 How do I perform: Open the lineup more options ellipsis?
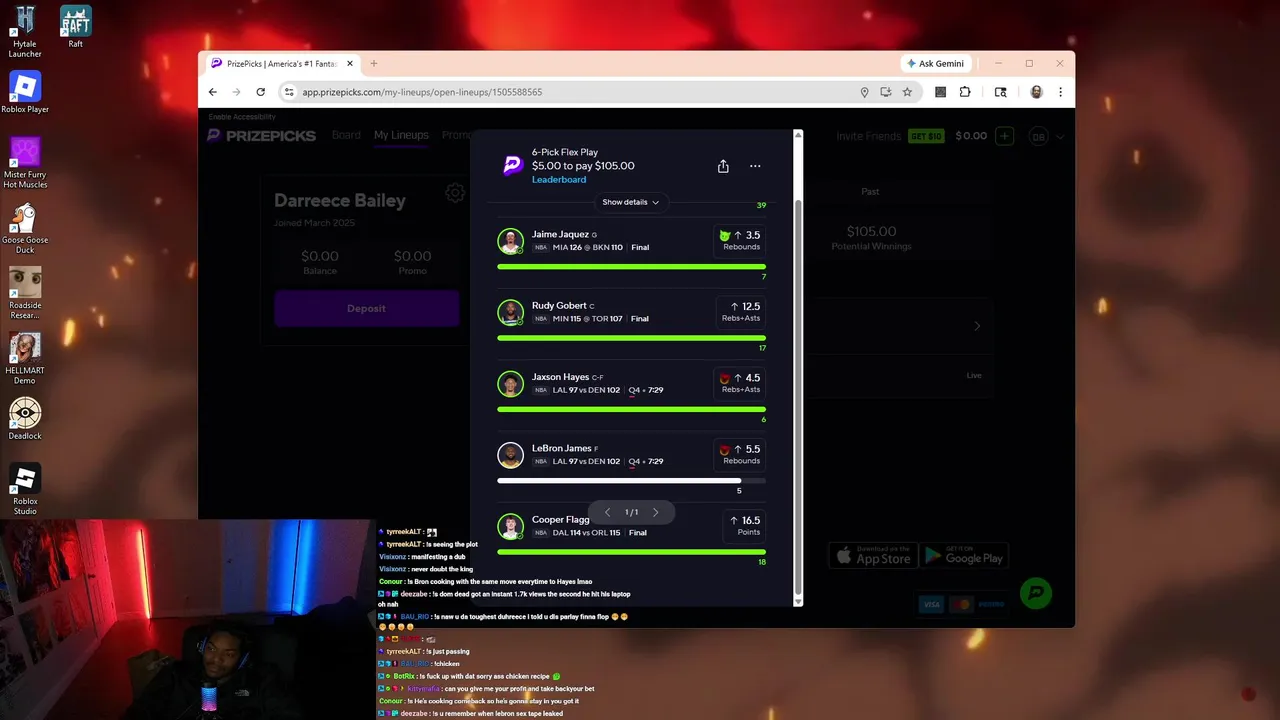coord(755,166)
